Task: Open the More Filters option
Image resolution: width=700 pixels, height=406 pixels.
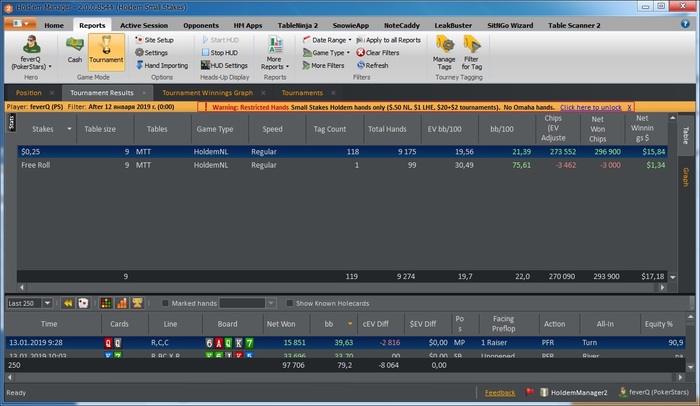Action: [323, 65]
